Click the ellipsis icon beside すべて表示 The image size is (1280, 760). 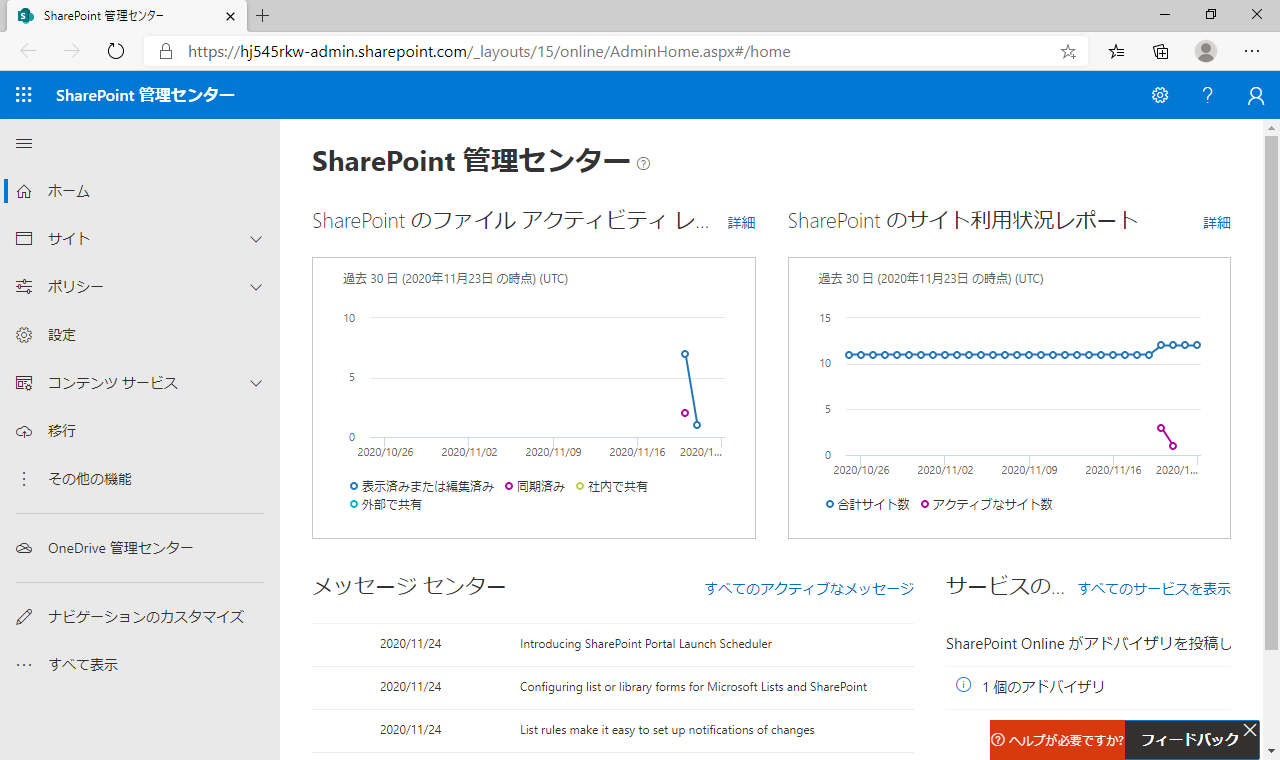(x=25, y=665)
